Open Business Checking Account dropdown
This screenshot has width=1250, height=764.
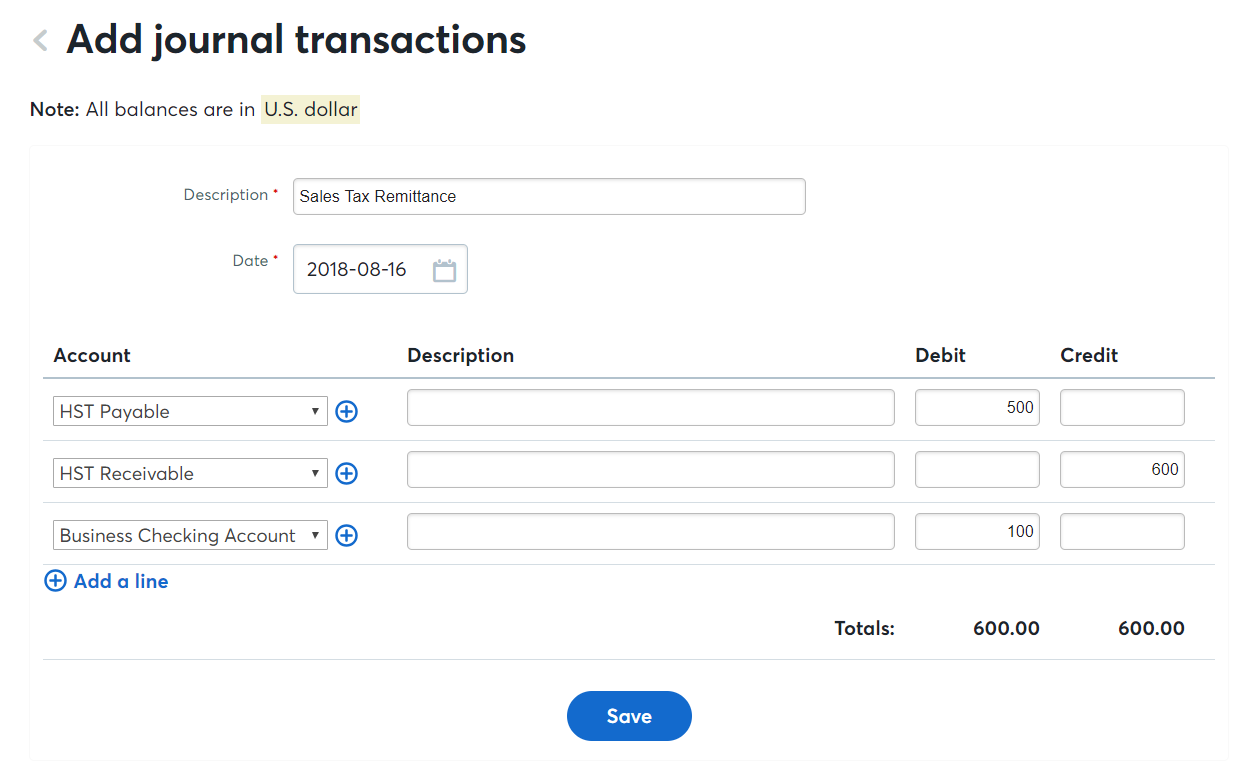(190, 535)
